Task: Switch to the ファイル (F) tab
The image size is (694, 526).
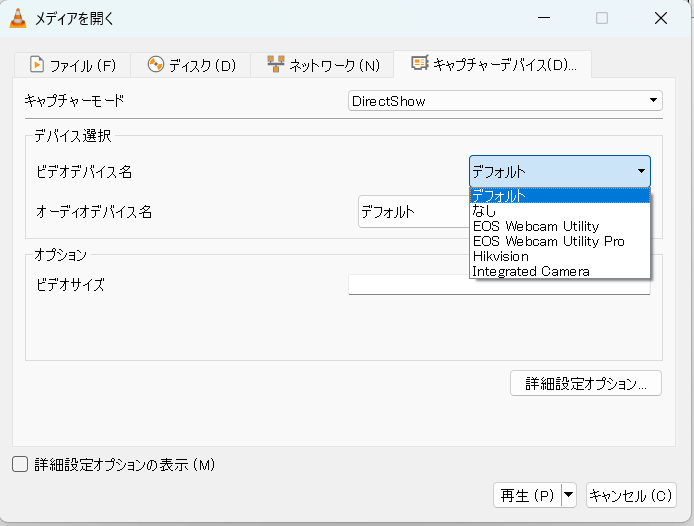Action: click(x=73, y=66)
